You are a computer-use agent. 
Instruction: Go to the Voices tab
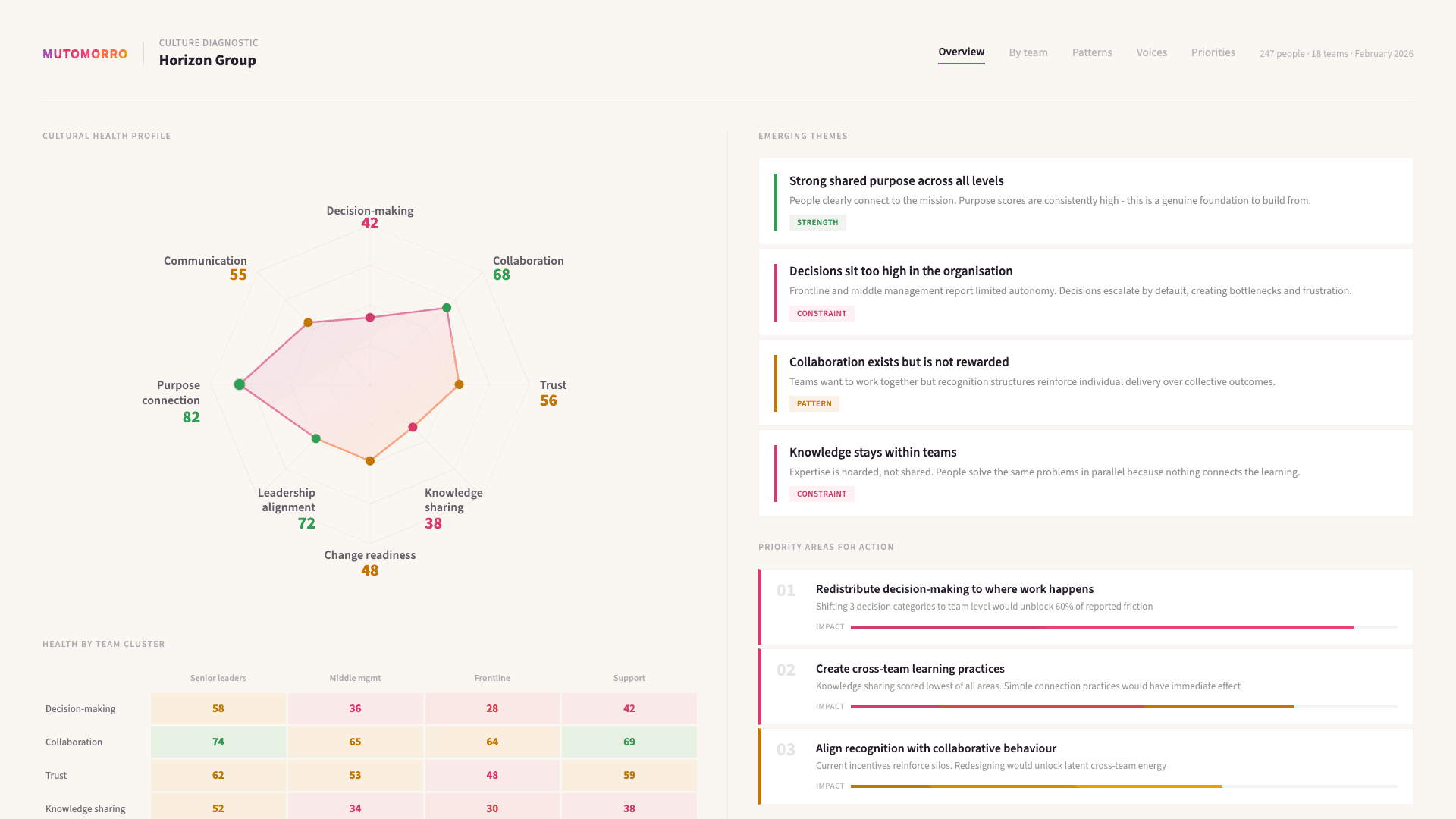point(1151,52)
